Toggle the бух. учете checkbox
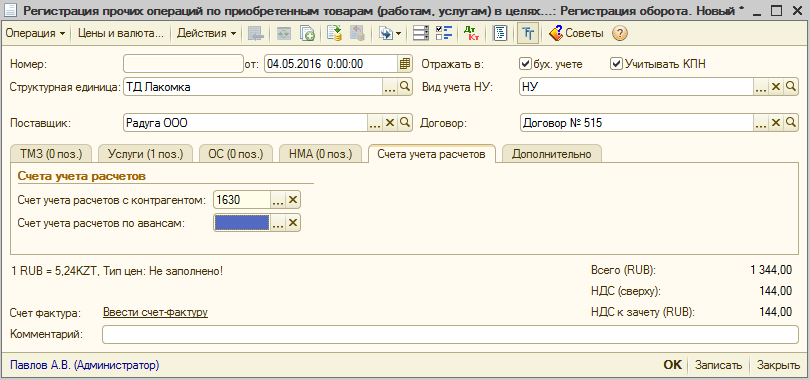Viewport: 810px width, 380px height. [525, 64]
